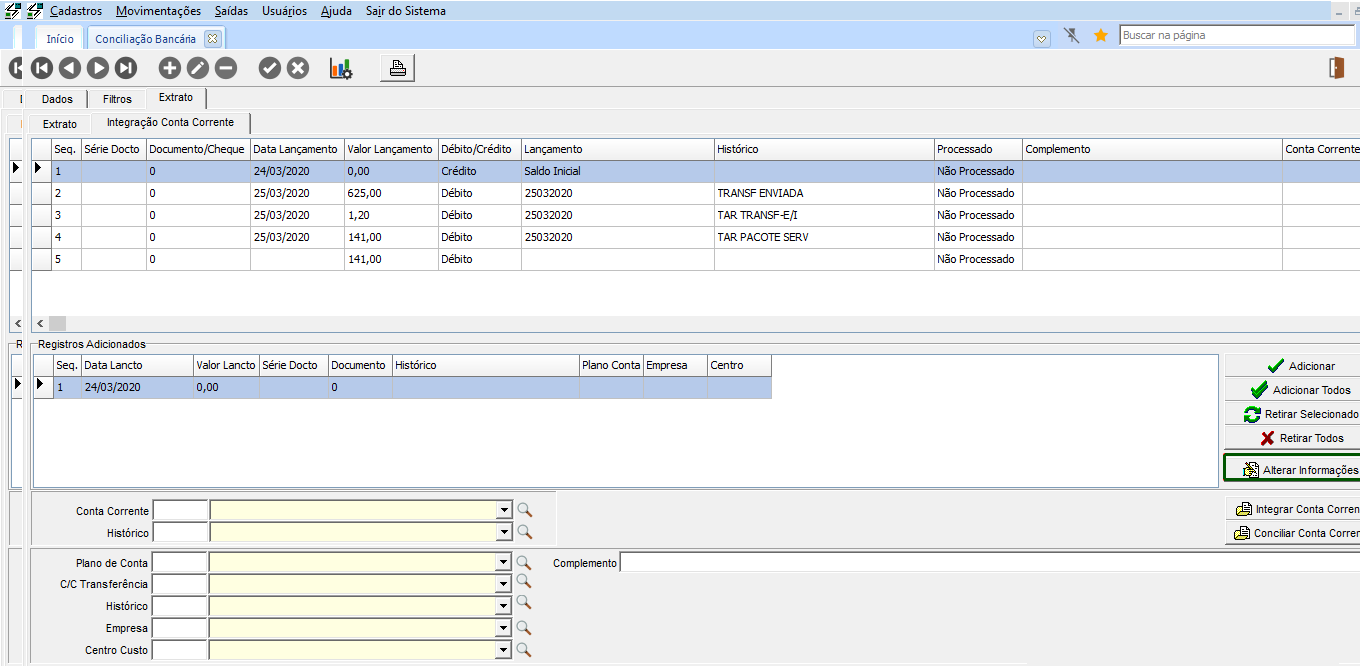Open the Movimentações menu
Screen dimensions: 1360x666
coord(158,11)
